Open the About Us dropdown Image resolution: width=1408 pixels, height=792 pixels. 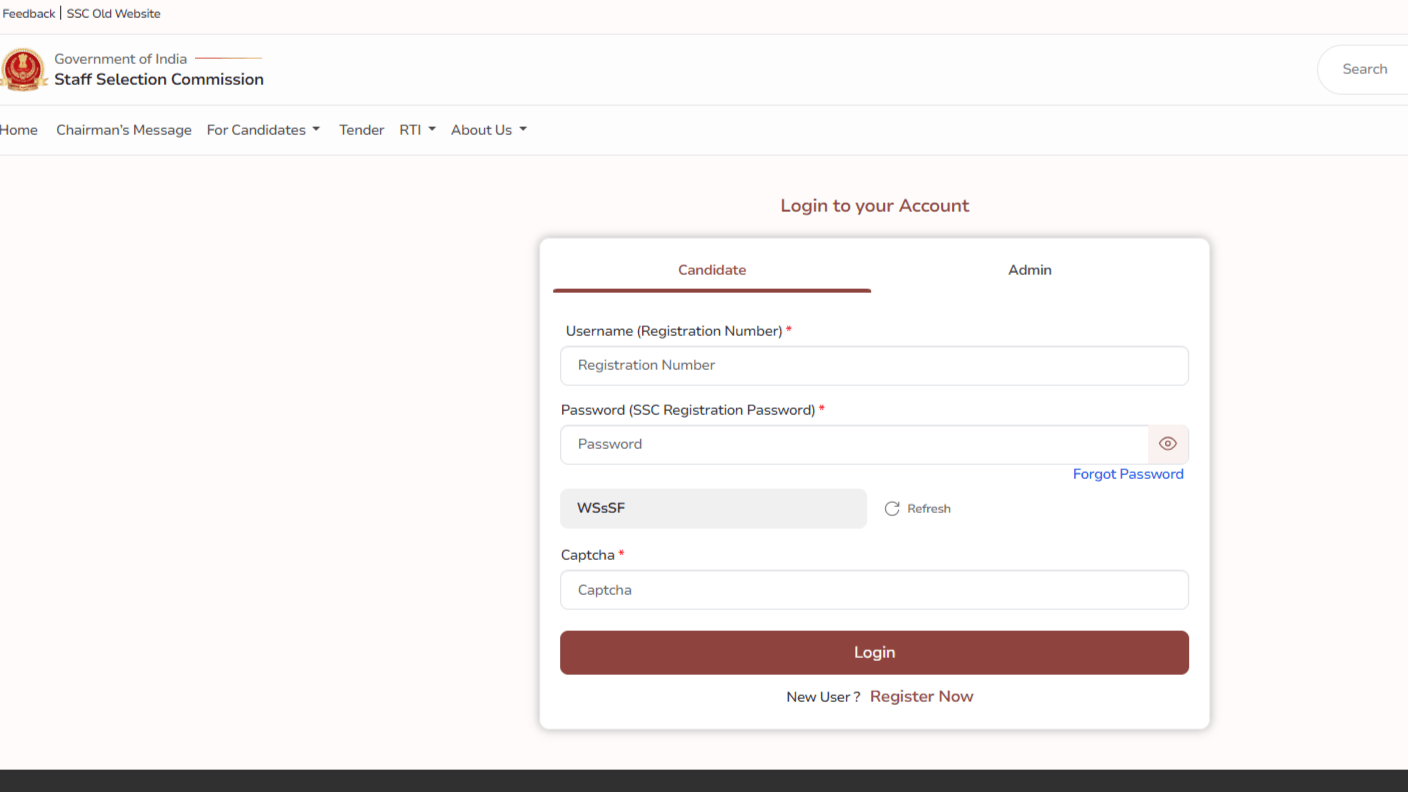coord(488,129)
